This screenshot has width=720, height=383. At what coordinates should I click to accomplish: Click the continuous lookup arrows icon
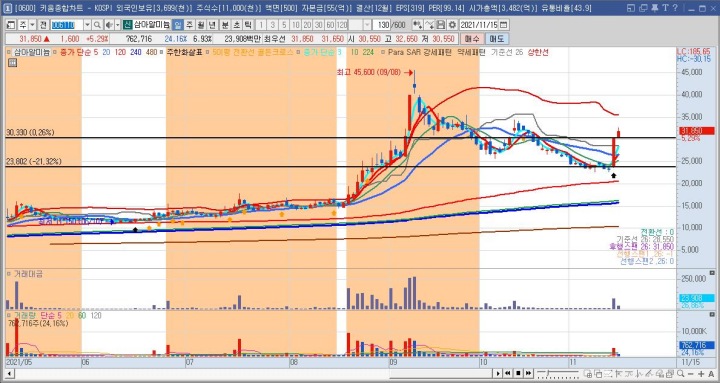tap(417, 25)
